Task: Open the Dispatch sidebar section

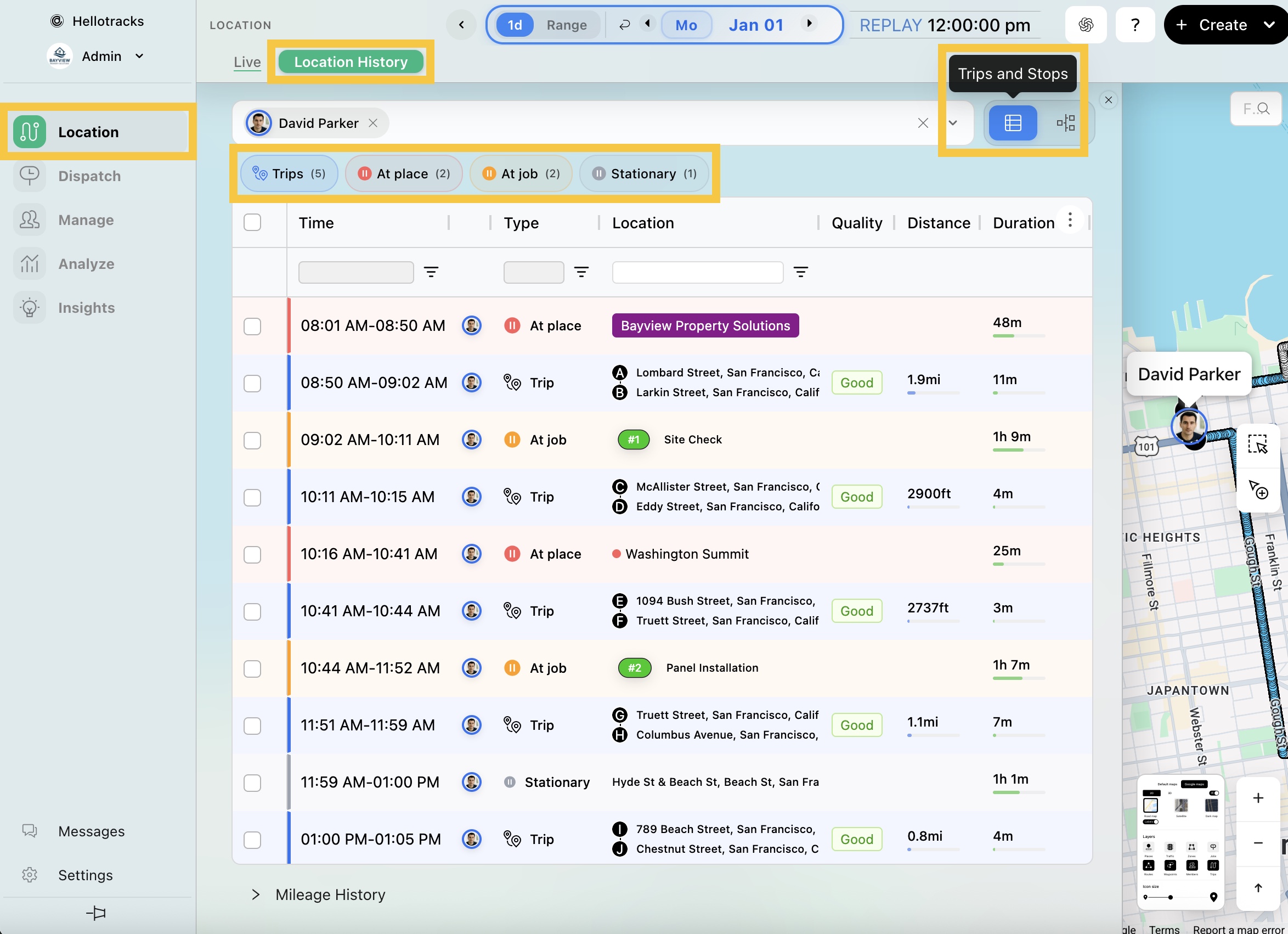Action: (89, 176)
